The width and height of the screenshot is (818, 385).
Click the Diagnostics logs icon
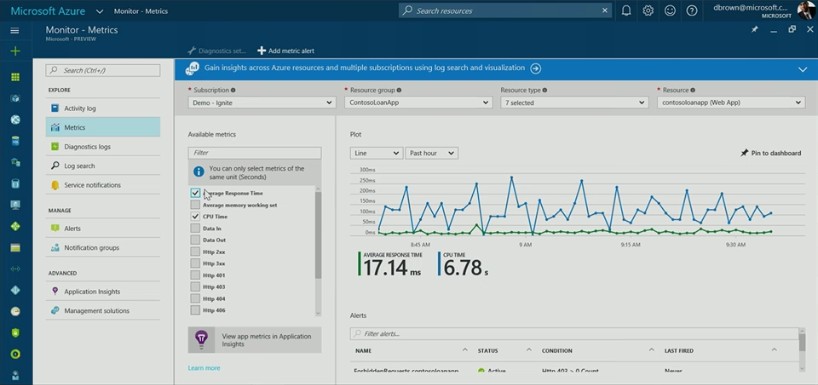click(55, 147)
